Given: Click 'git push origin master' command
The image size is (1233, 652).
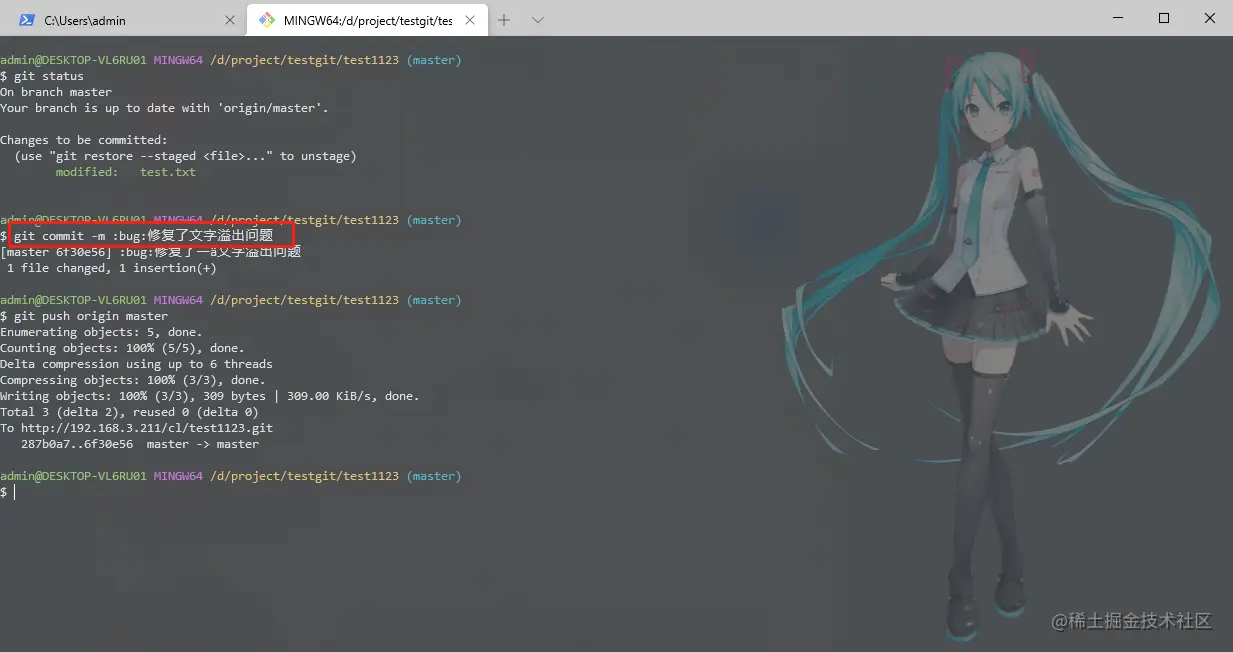Looking at the screenshot, I should point(84,316).
